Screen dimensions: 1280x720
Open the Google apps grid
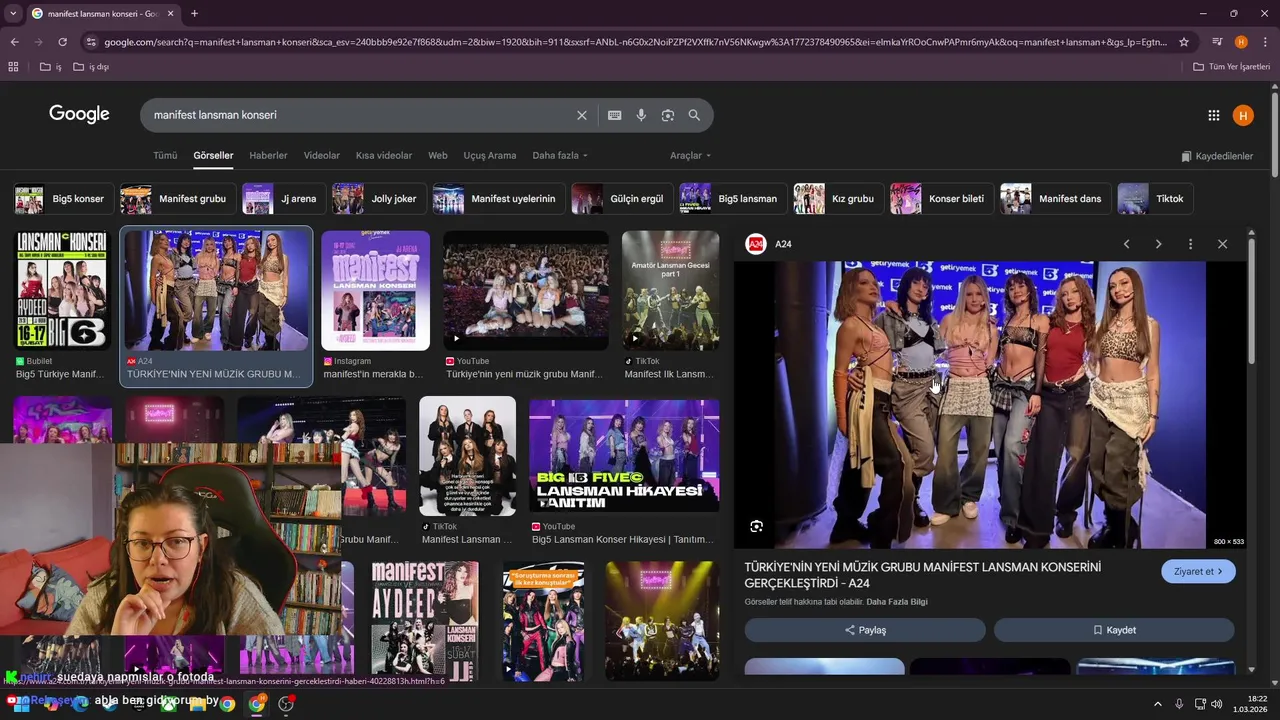click(x=1214, y=115)
